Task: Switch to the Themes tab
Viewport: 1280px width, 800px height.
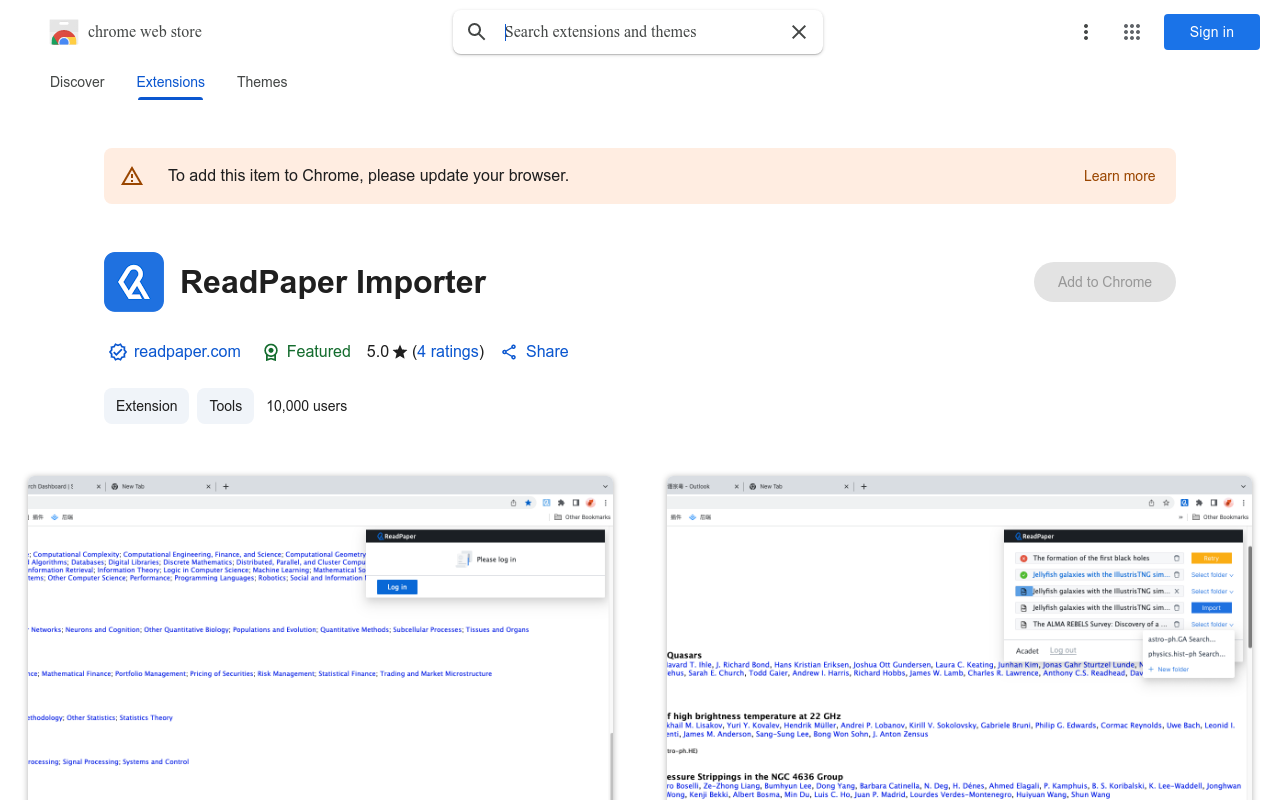Action: (x=262, y=82)
